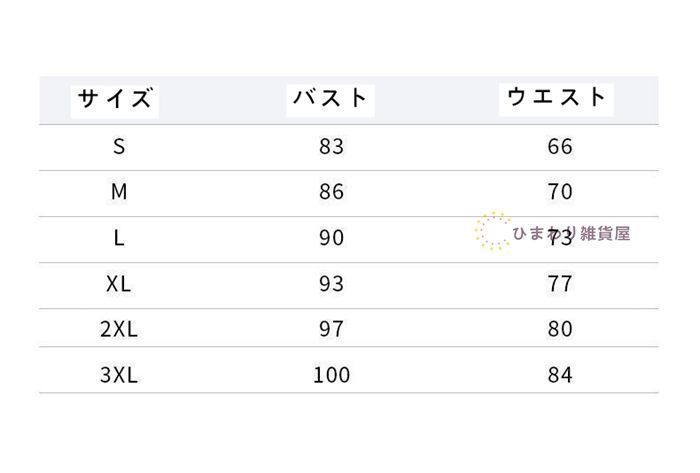Click waist value 66 for size S
The width and height of the screenshot is (700, 473).
(x=560, y=147)
